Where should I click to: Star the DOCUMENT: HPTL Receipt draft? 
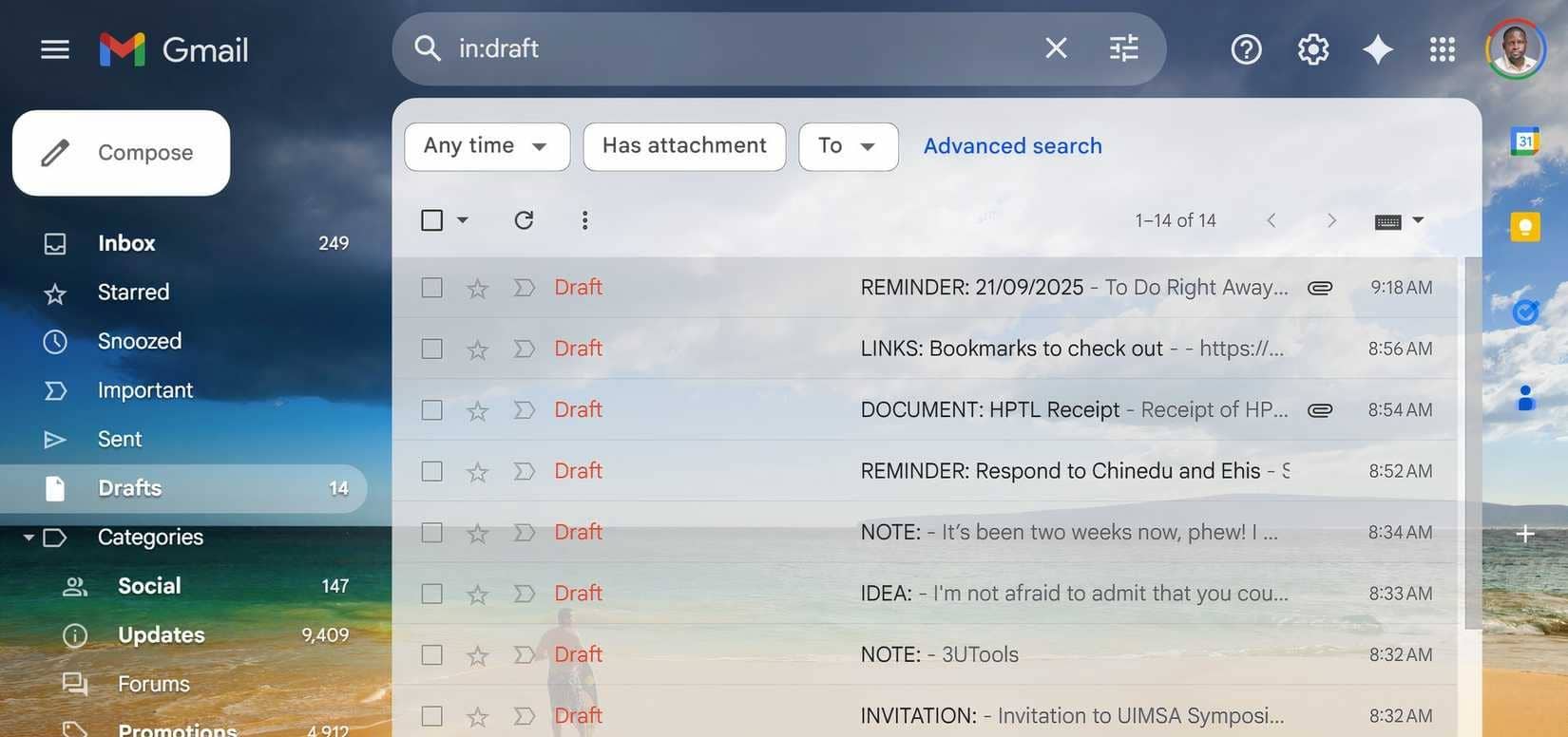(477, 410)
